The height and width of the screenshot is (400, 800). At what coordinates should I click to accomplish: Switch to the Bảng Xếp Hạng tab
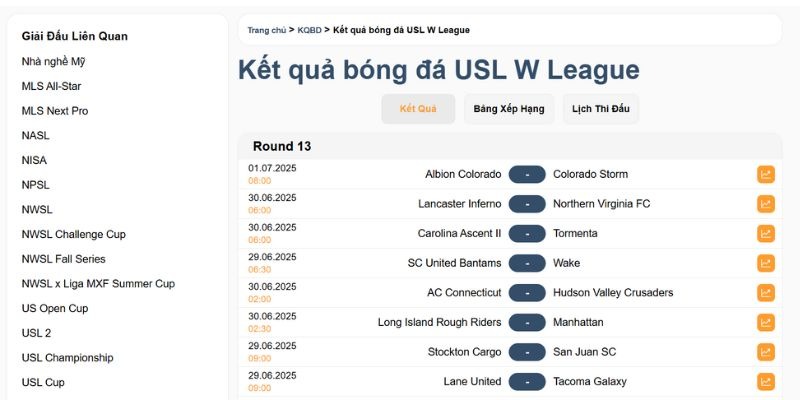click(x=509, y=109)
